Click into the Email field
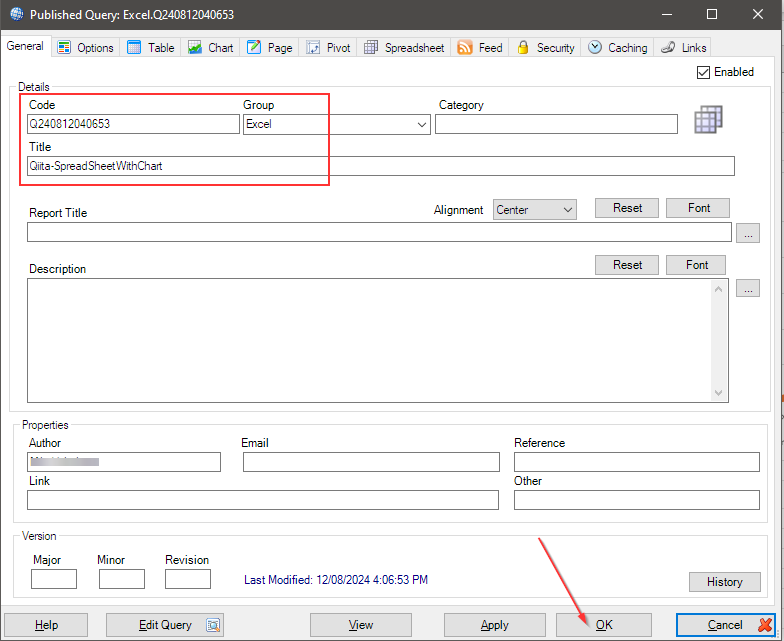784x641 pixels. click(372, 462)
